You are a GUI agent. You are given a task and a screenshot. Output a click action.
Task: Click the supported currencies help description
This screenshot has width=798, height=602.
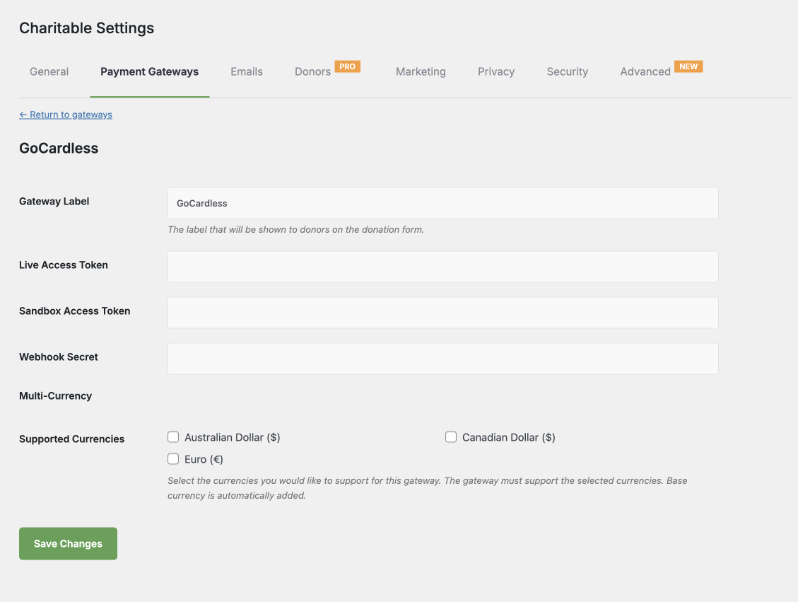click(428, 488)
